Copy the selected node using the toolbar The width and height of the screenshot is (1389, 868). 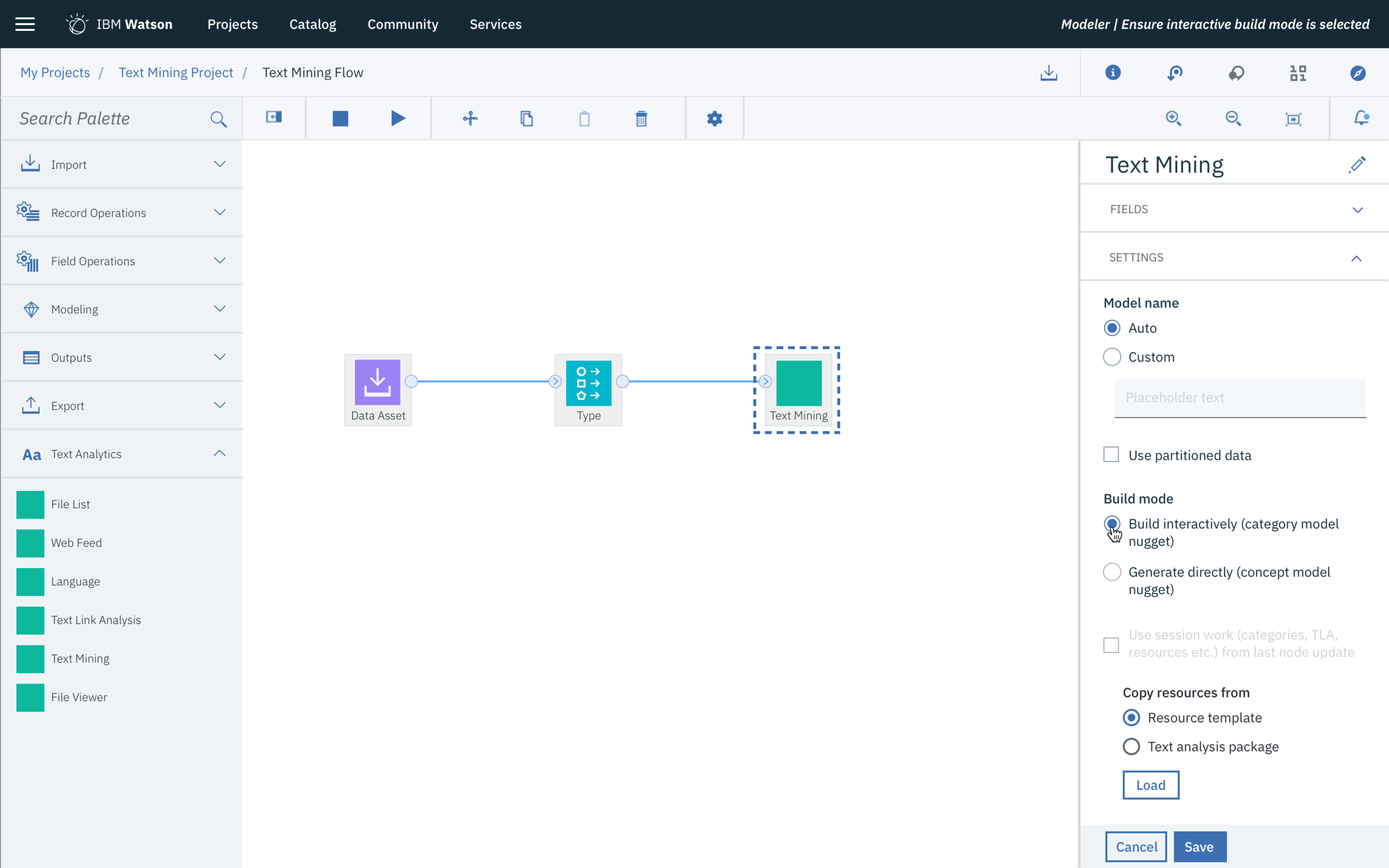pyautogui.click(x=527, y=118)
